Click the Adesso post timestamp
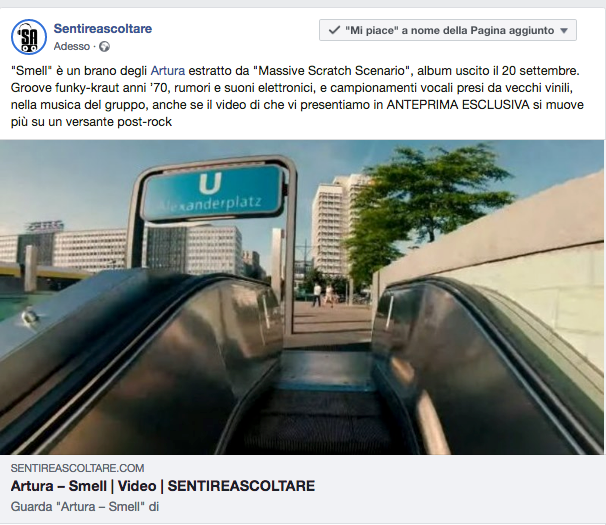The image size is (606, 525). tap(72, 46)
